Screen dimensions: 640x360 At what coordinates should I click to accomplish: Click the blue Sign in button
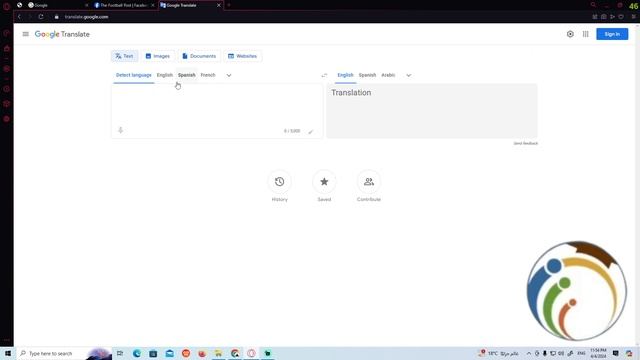point(612,34)
